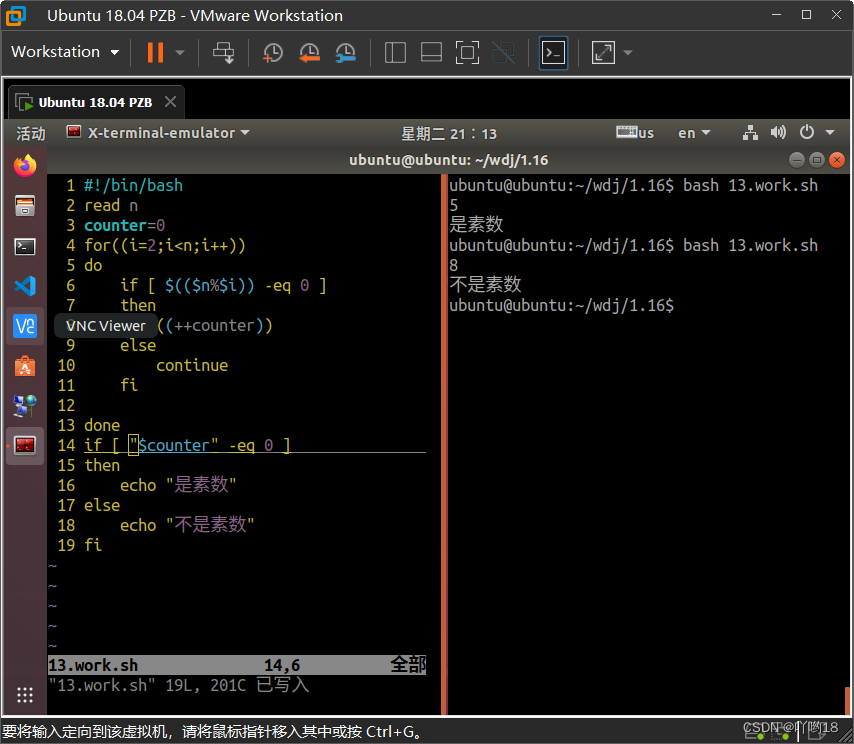Open Firefox from the Ubuntu dock
854x744 pixels.
[x=25, y=166]
